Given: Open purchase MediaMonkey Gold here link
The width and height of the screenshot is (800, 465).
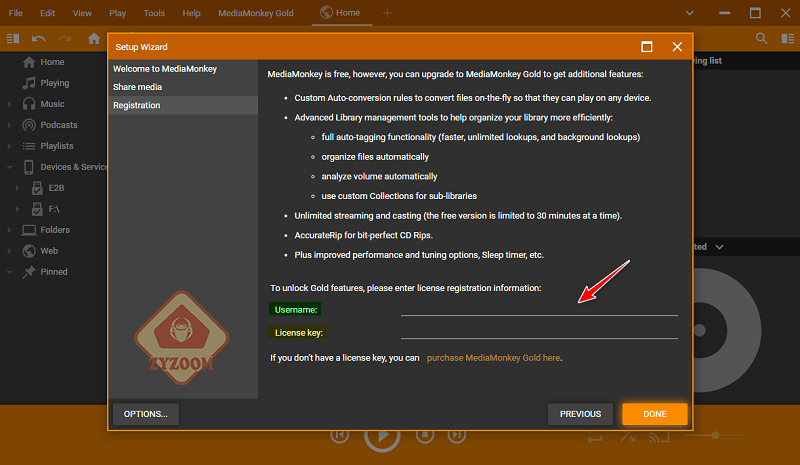Looking at the screenshot, I should [x=493, y=358].
